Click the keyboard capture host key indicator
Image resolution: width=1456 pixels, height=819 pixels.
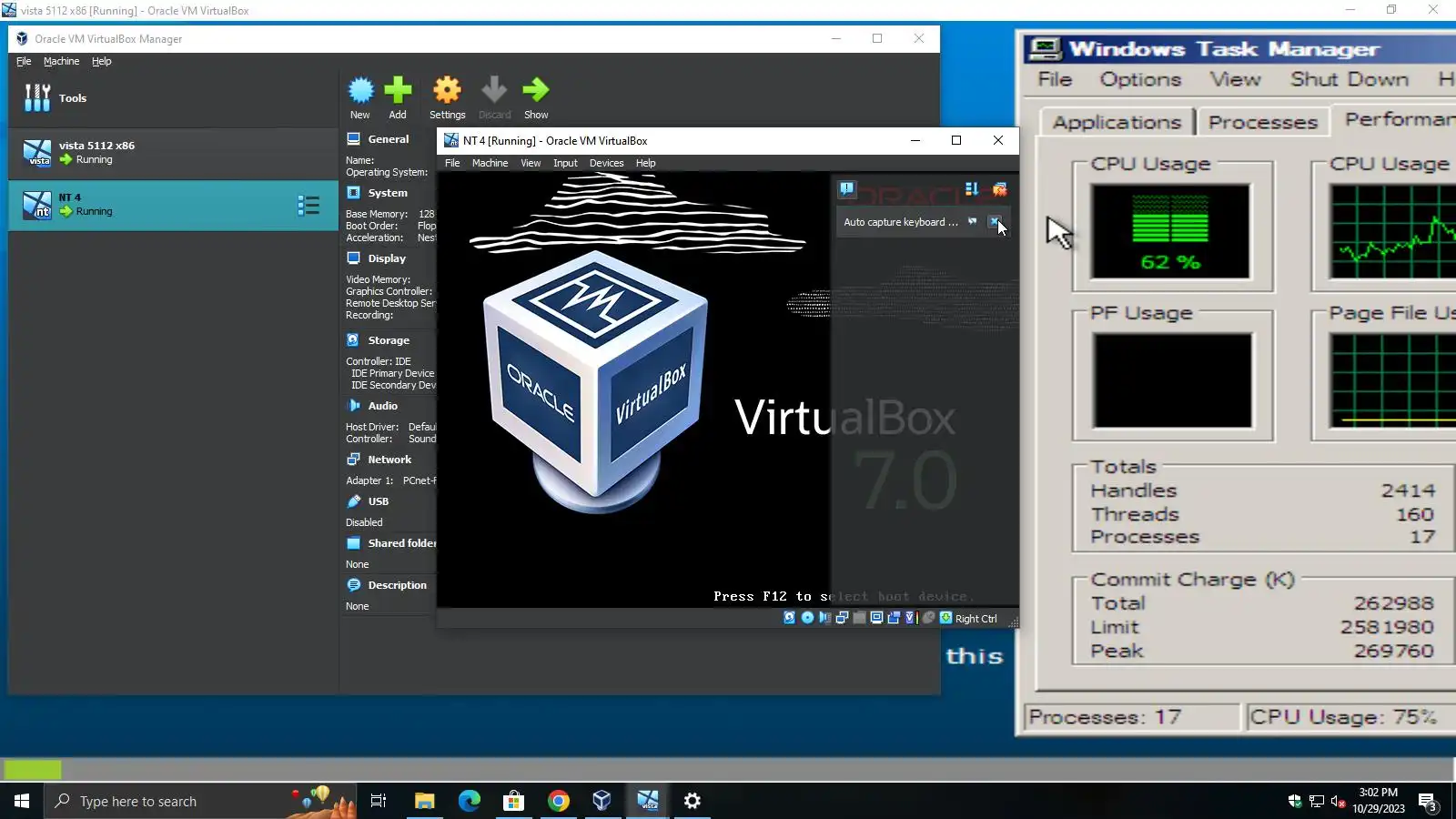(x=968, y=619)
